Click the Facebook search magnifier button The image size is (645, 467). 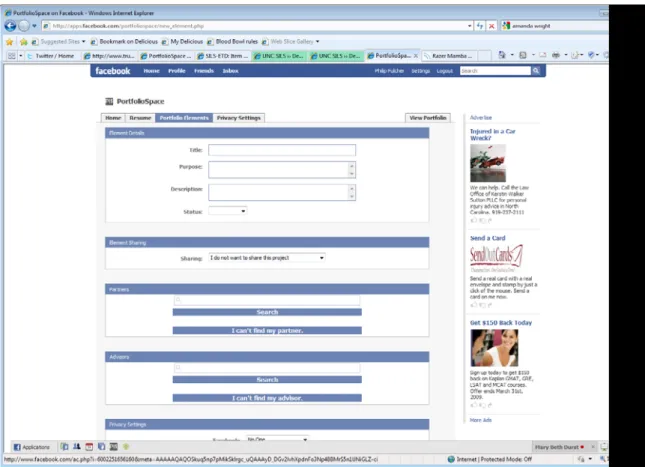pyautogui.click(x=536, y=71)
